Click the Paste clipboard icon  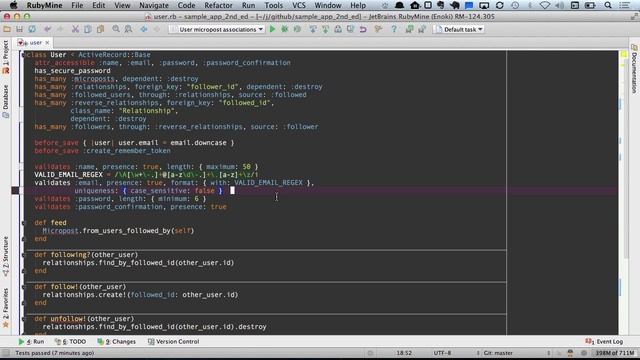click(x=100, y=29)
